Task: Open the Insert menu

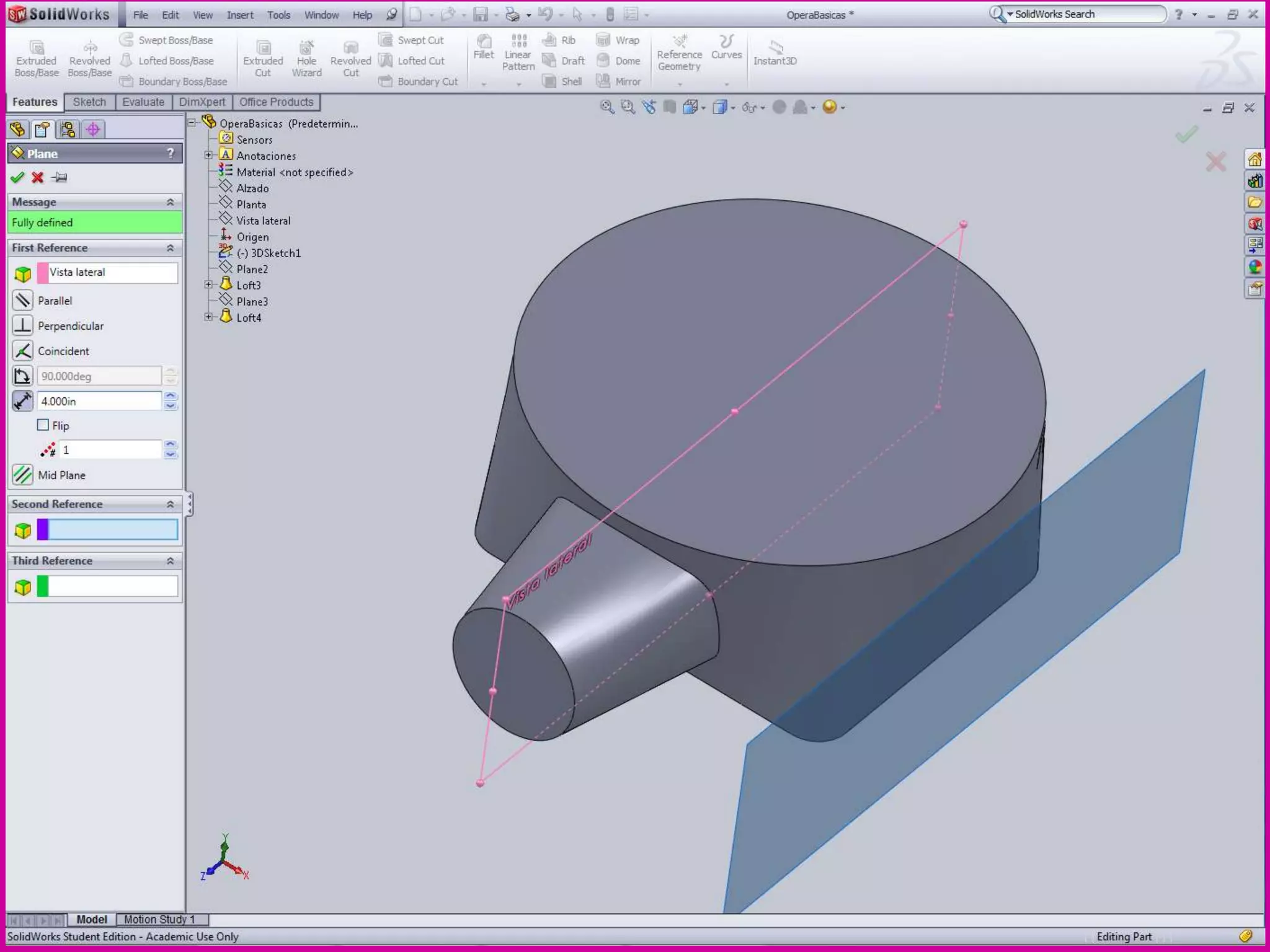Action: coord(239,15)
